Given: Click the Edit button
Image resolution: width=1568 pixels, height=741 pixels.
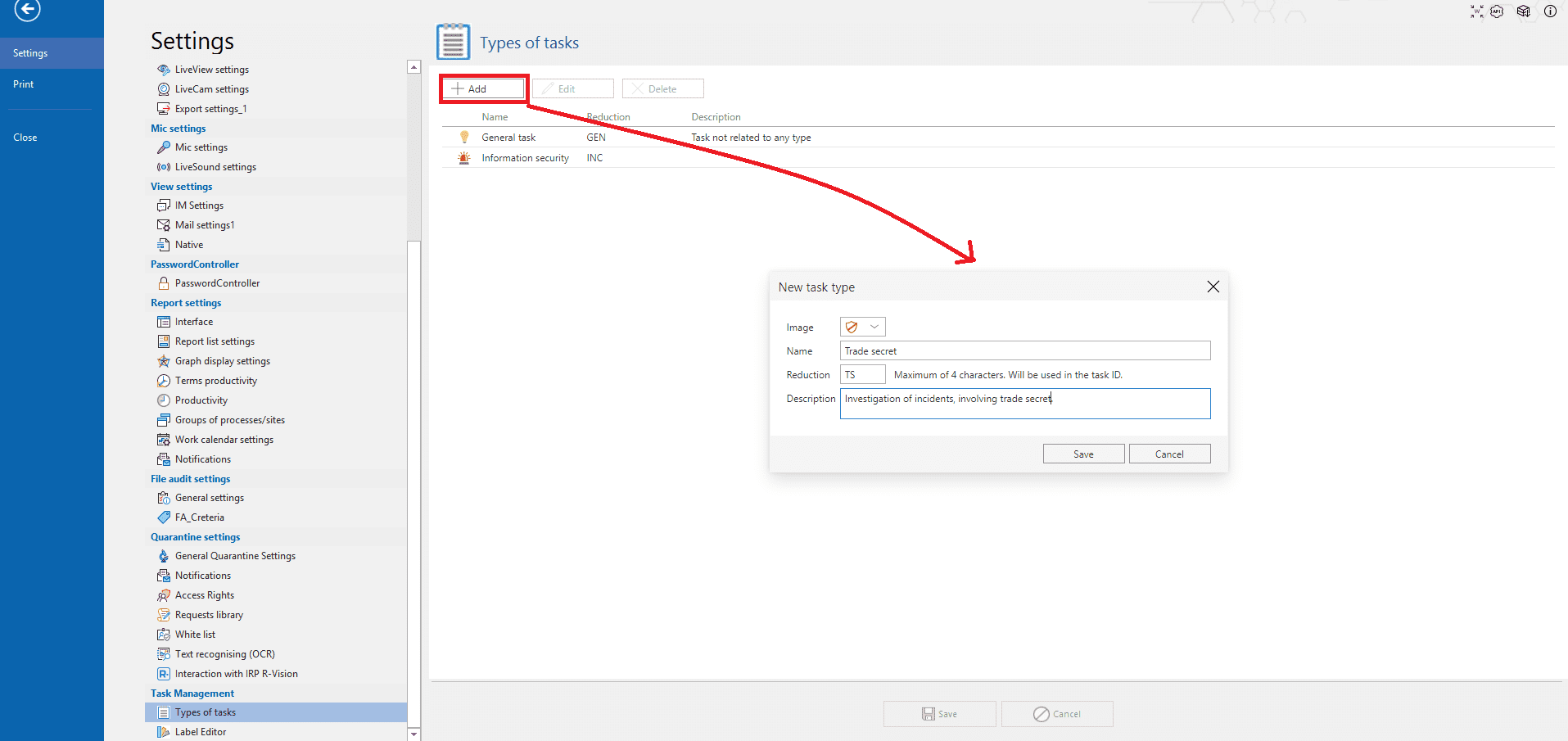Looking at the screenshot, I should (x=573, y=88).
